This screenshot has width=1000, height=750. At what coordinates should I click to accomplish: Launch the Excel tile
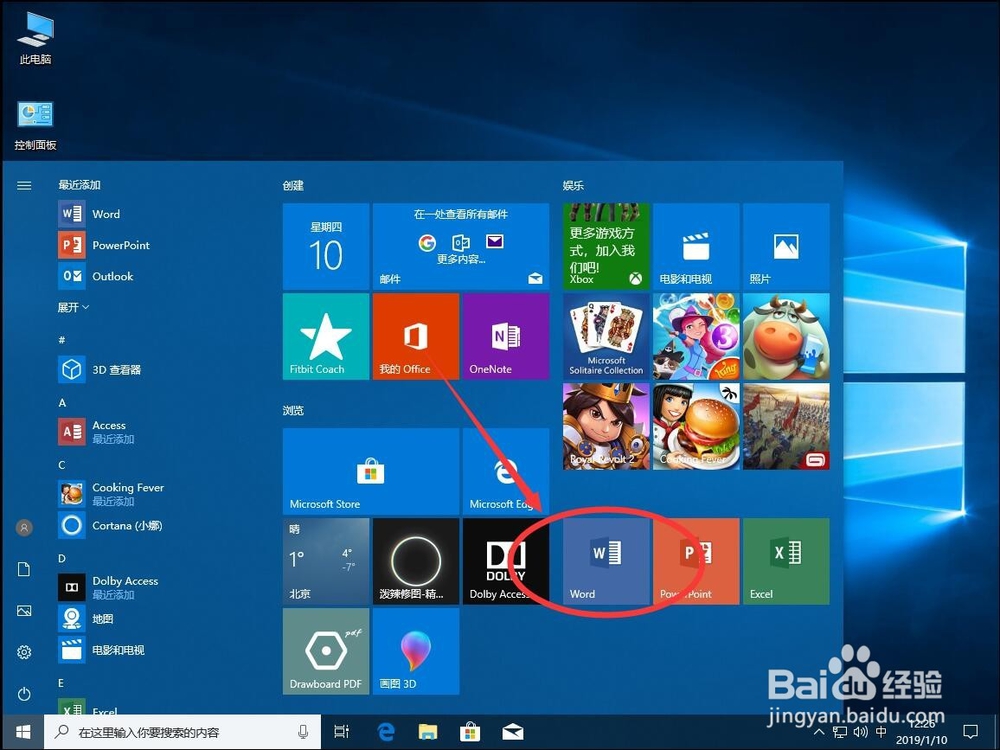click(x=786, y=561)
